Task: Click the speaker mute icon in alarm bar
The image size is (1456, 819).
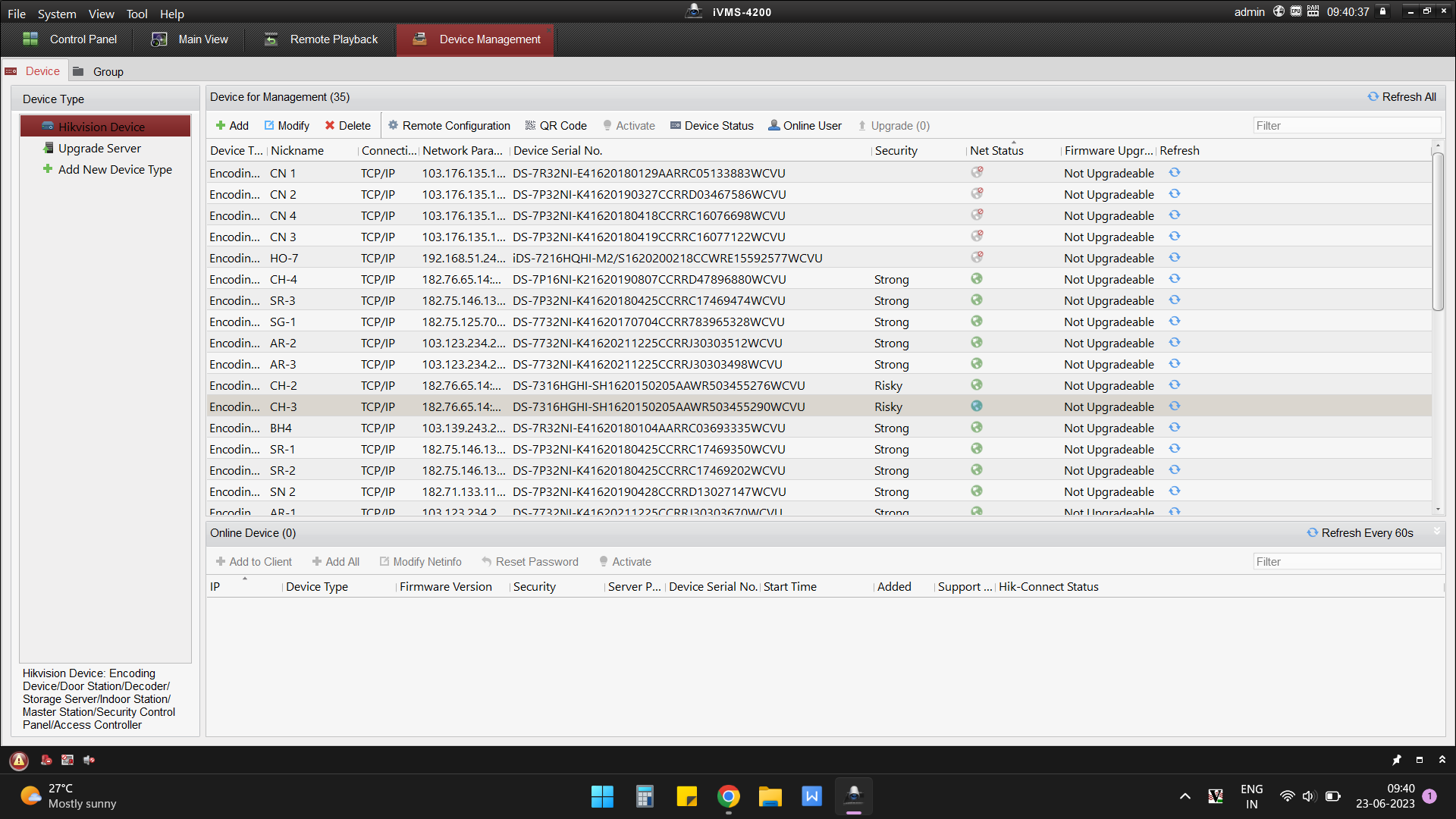Action: point(89,760)
